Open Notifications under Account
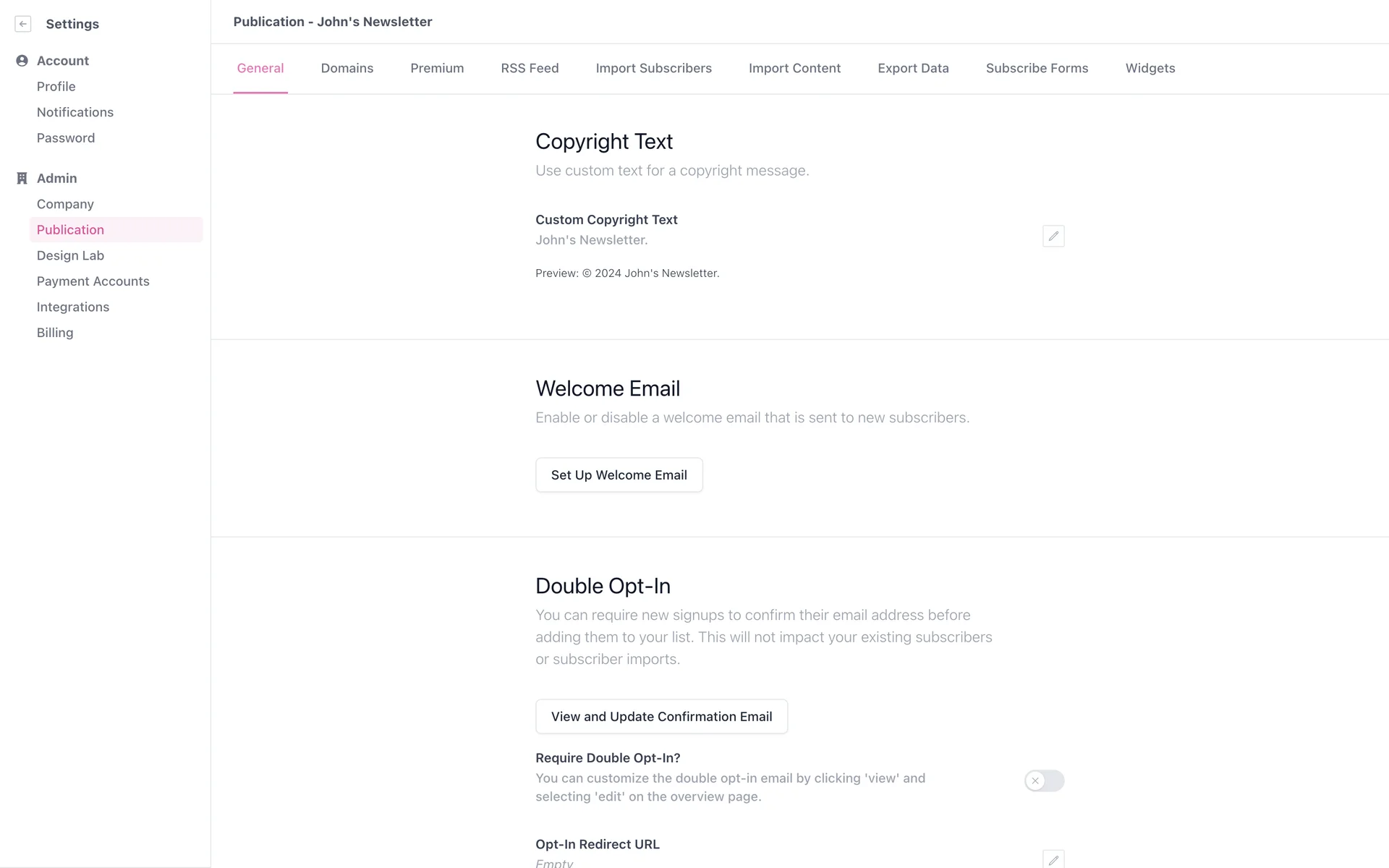This screenshot has height=868, width=1389. tap(75, 112)
